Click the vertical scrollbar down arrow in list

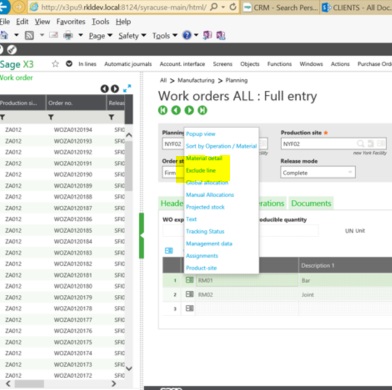point(129,368)
